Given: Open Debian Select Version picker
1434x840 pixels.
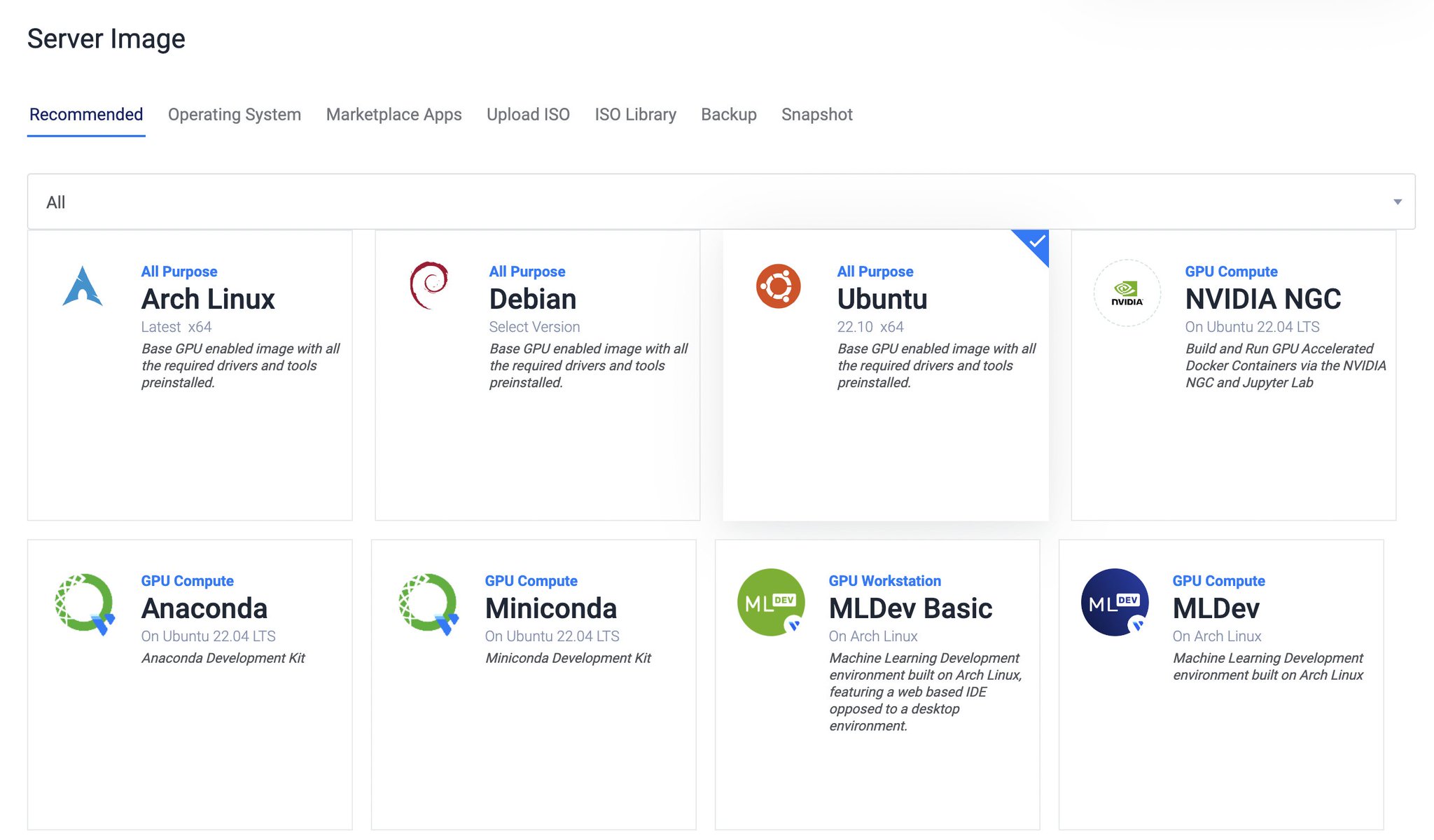Looking at the screenshot, I should point(534,327).
